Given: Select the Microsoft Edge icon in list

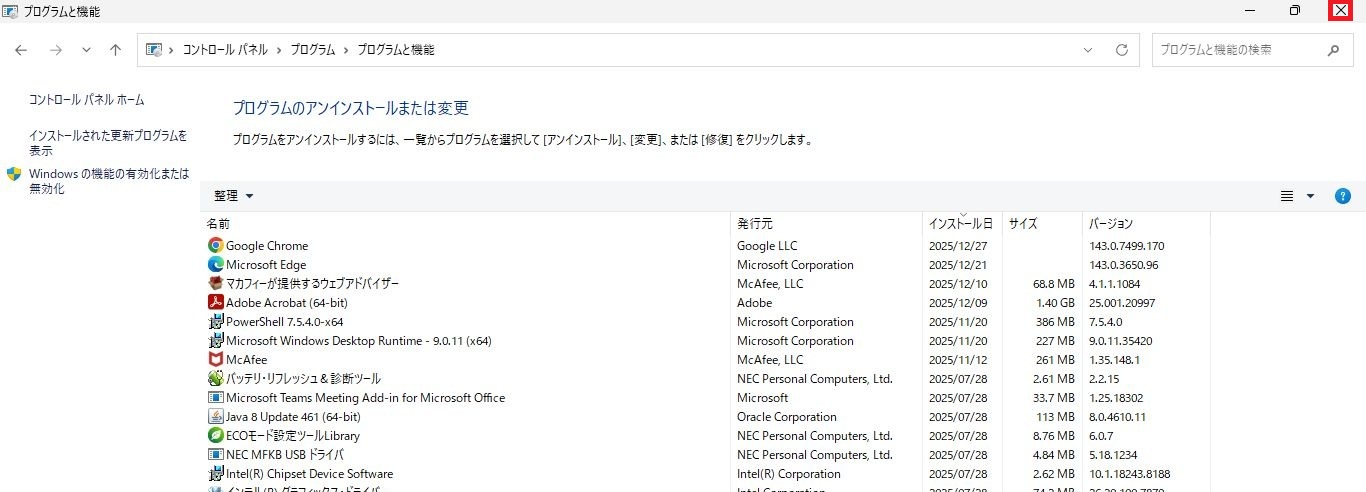Looking at the screenshot, I should coord(215,265).
